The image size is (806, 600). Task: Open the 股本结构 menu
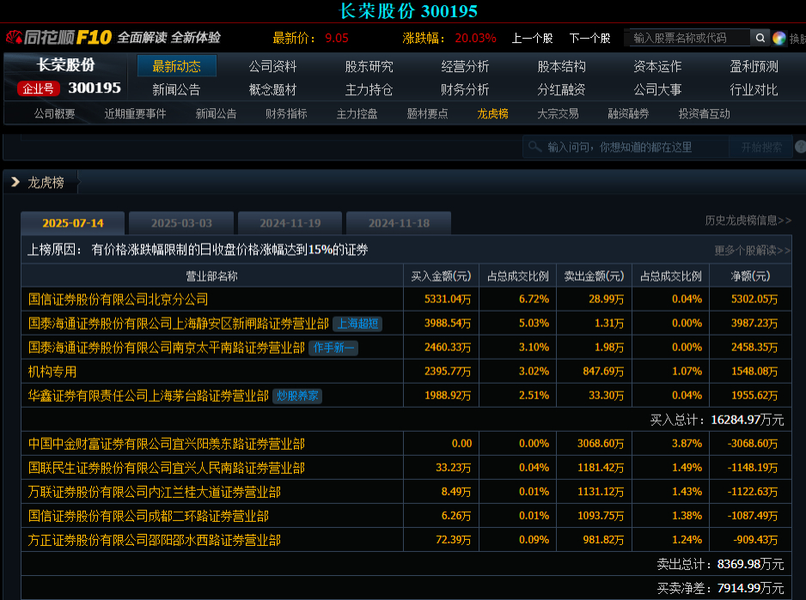[561, 66]
